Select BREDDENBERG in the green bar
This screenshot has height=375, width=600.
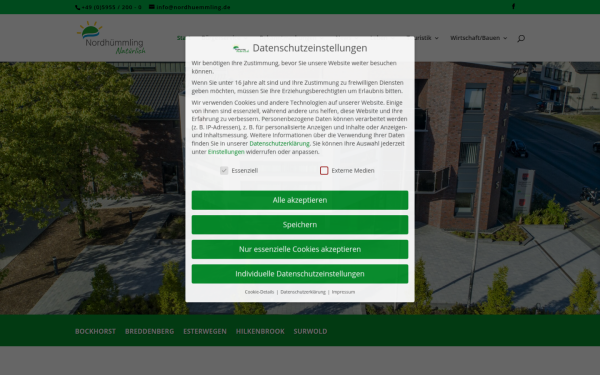tap(149, 331)
